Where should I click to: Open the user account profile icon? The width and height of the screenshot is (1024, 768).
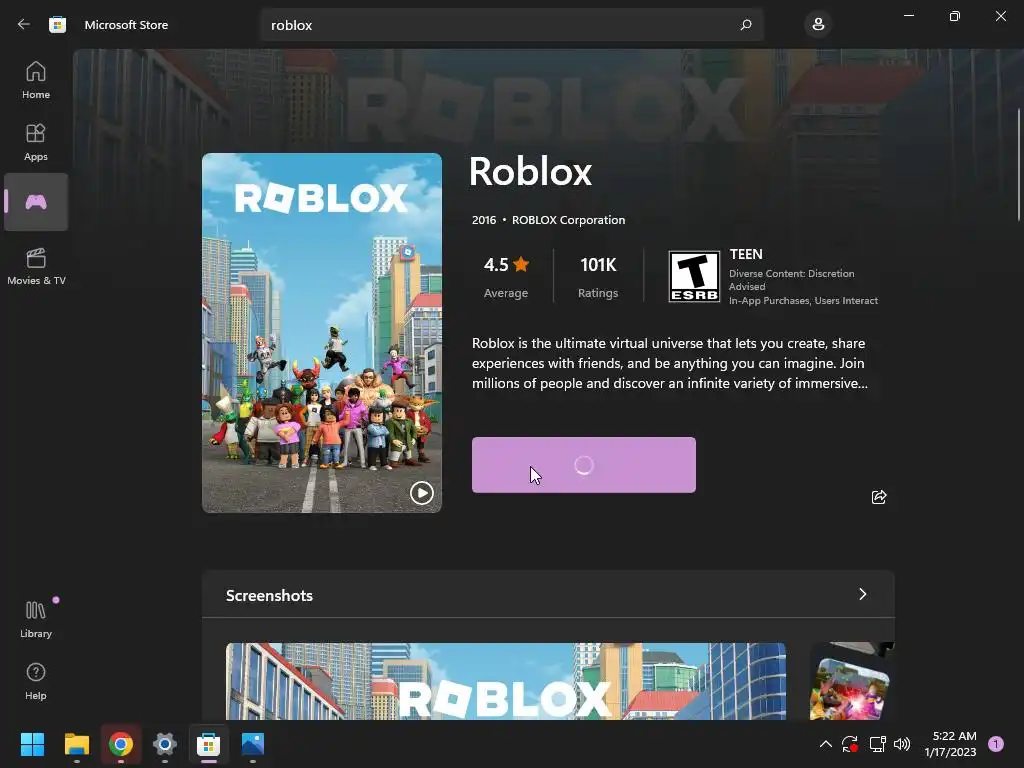[x=818, y=25]
